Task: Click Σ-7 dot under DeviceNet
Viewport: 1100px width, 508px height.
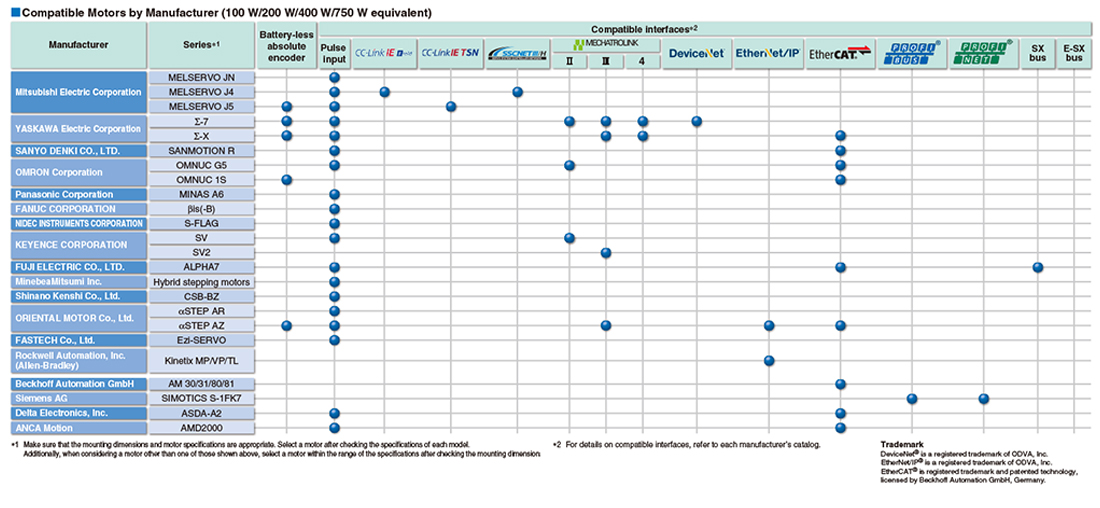Action: point(697,121)
